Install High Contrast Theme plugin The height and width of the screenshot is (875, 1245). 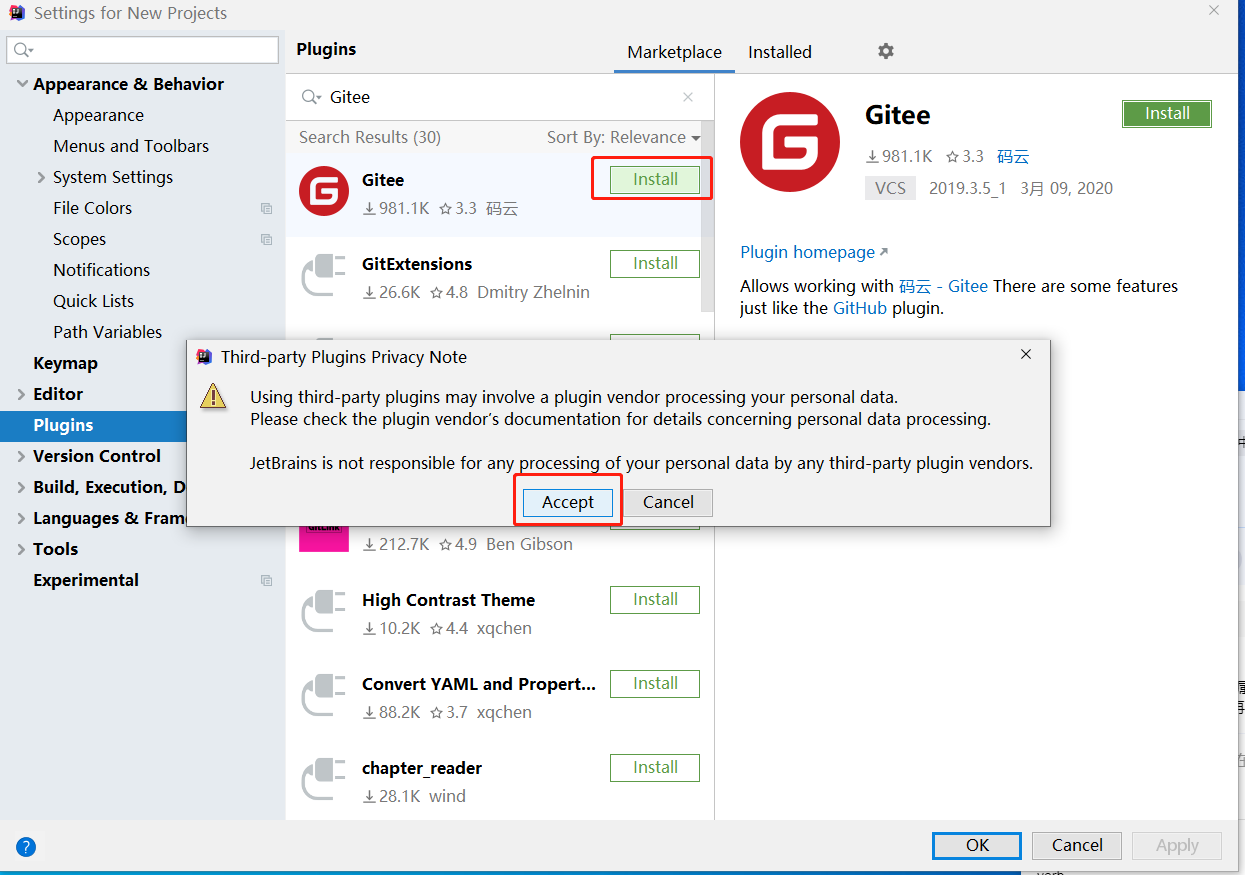(655, 600)
